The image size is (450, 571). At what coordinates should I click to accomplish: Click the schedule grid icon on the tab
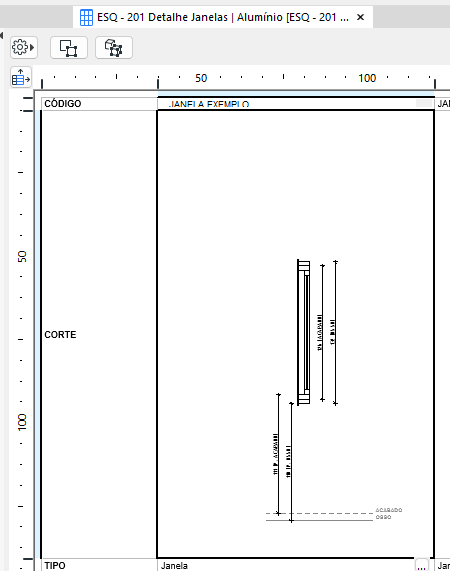(x=86, y=17)
